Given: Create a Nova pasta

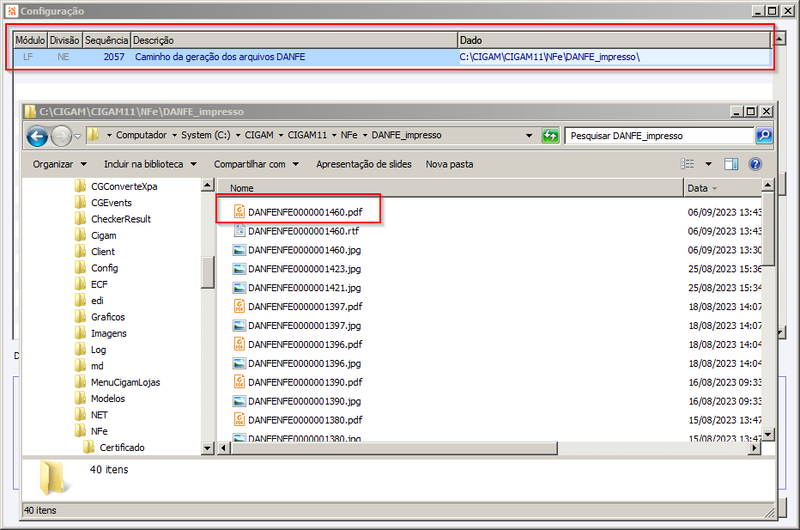Looking at the screenshot, I should point(449,164).
